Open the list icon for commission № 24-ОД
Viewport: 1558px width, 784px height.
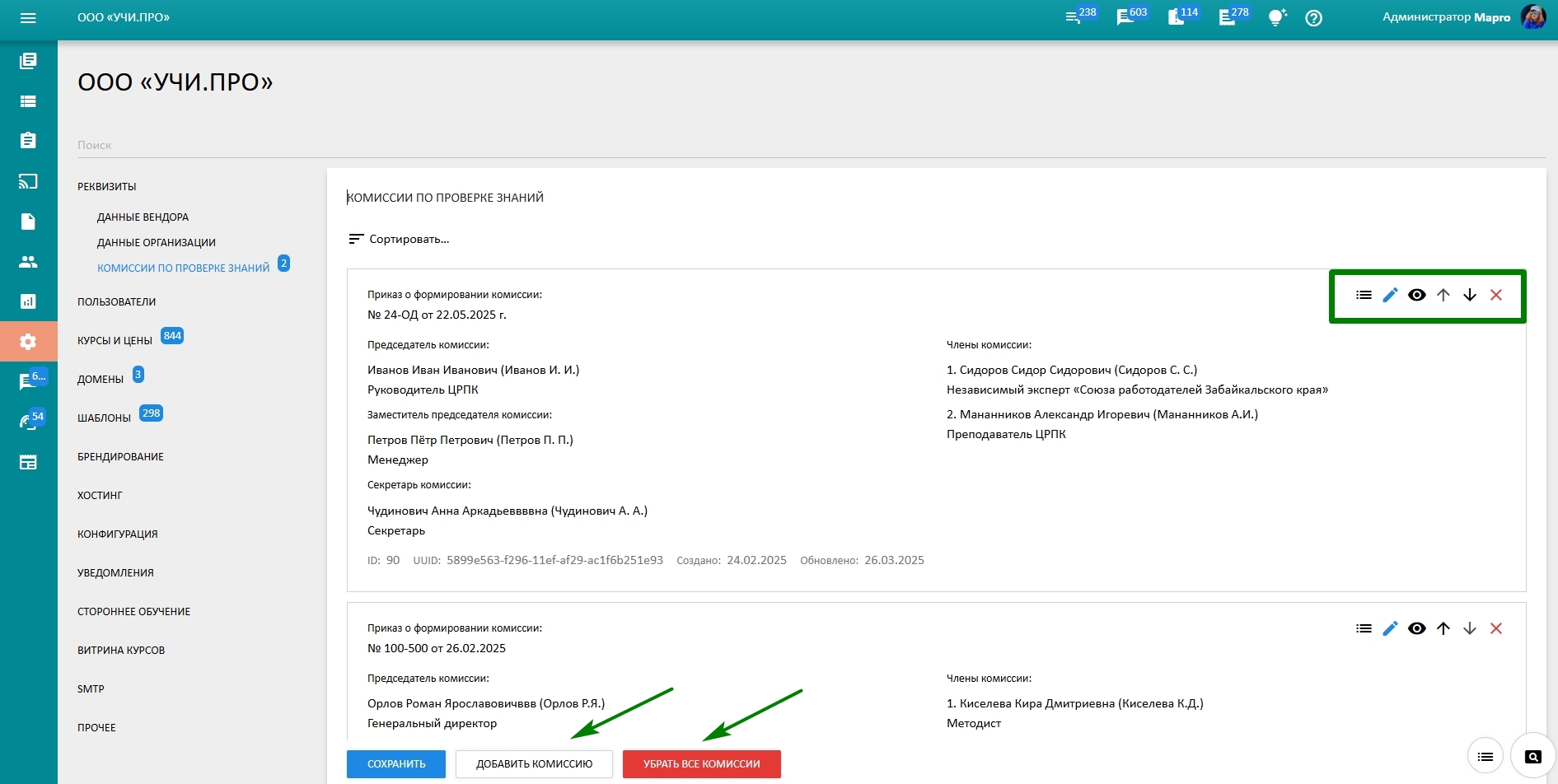(1364, 295)
